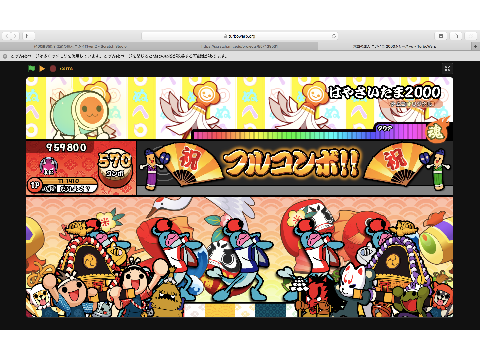
Task: Click the red stop button
Action: (53, 68)
